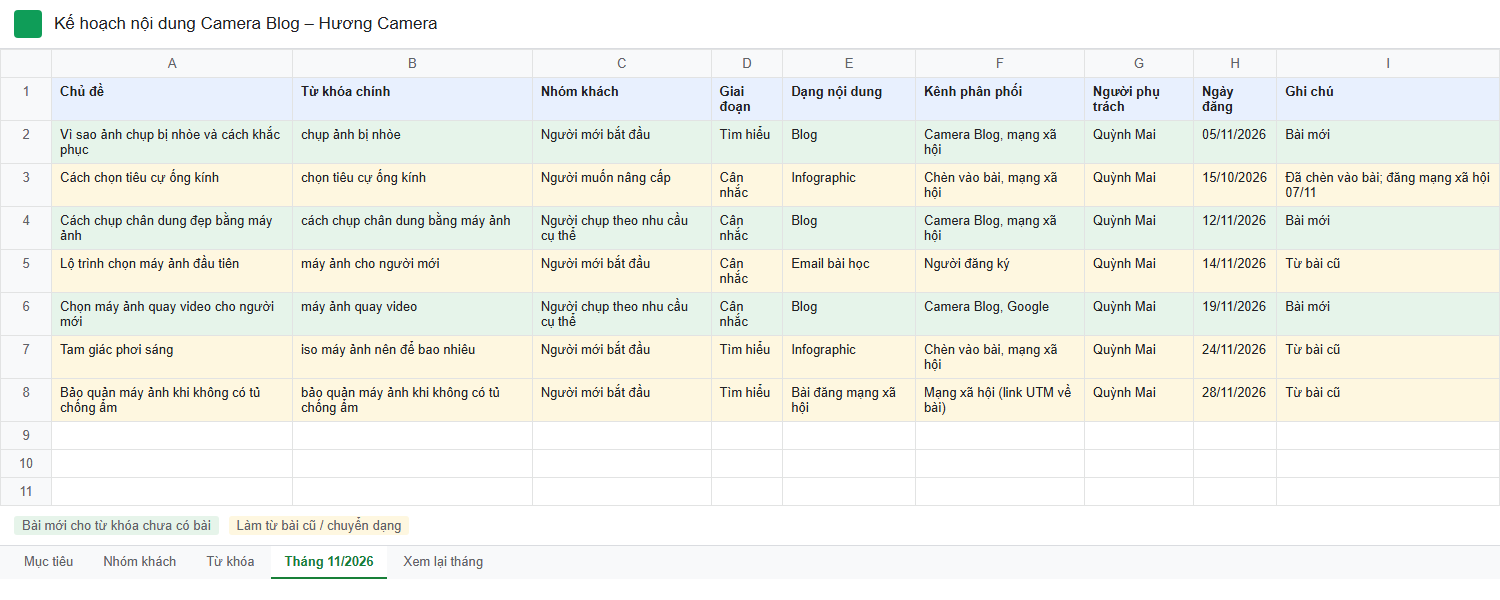Screen dimensions: 1500x600
Task: Click the Ghi chú header cell
Action: click(1388, 99)
